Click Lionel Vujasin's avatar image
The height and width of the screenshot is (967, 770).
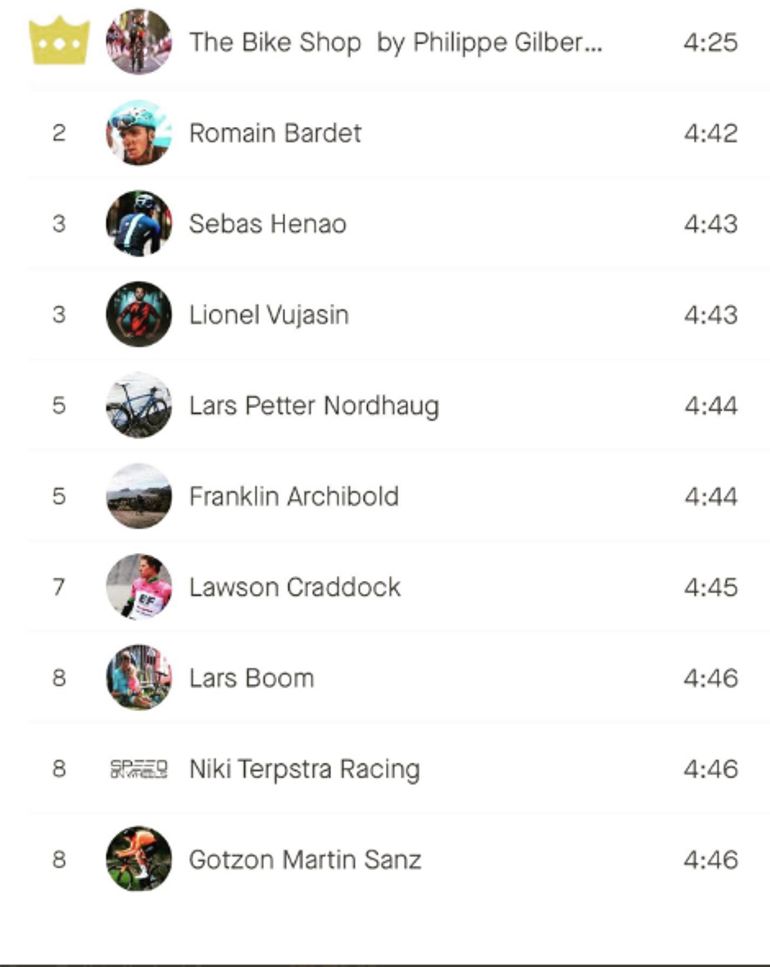point(139,315)
